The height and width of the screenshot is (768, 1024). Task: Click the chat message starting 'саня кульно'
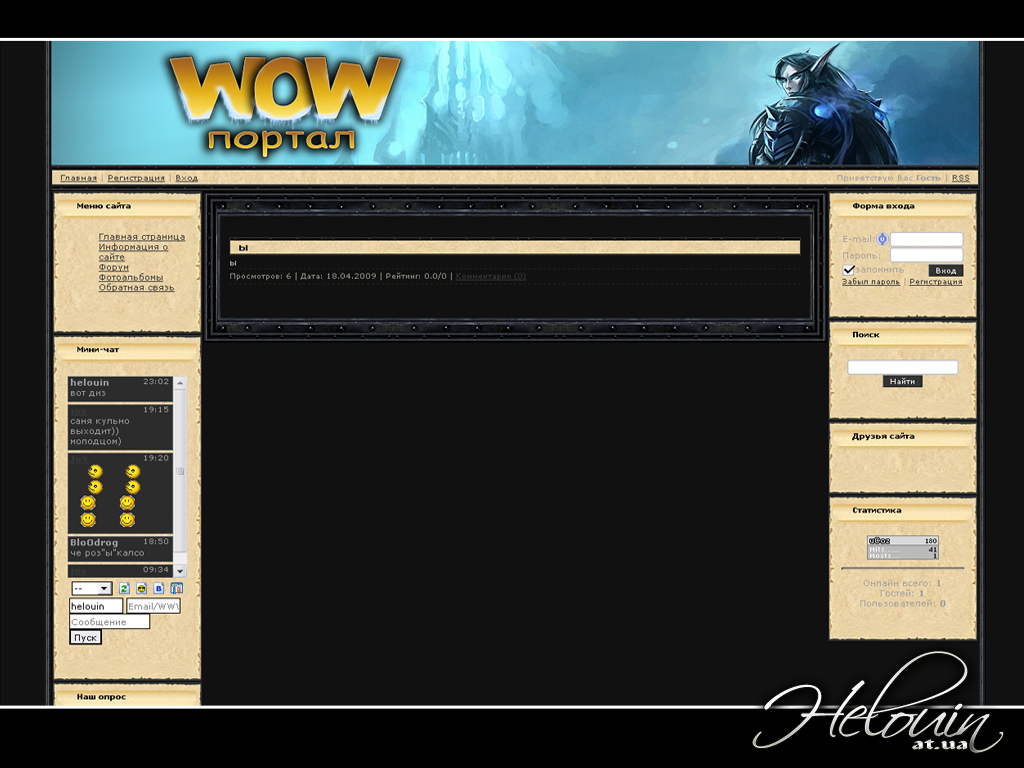click(100, 431)
